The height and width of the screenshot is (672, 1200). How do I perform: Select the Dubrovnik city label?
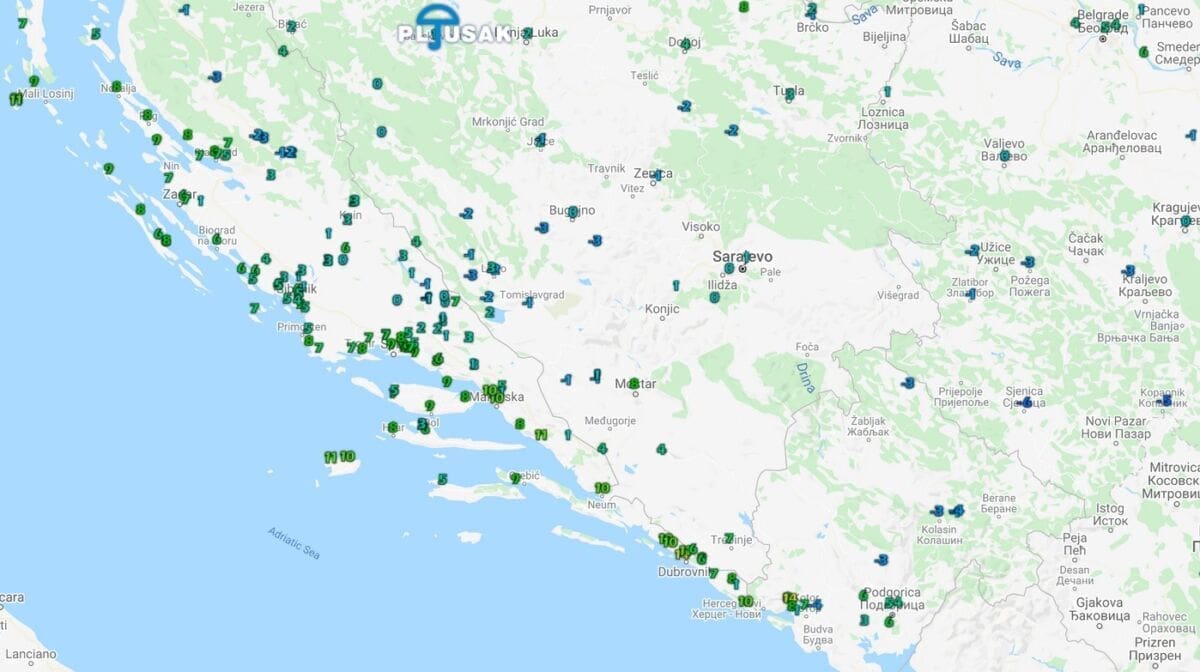point(682,572)
